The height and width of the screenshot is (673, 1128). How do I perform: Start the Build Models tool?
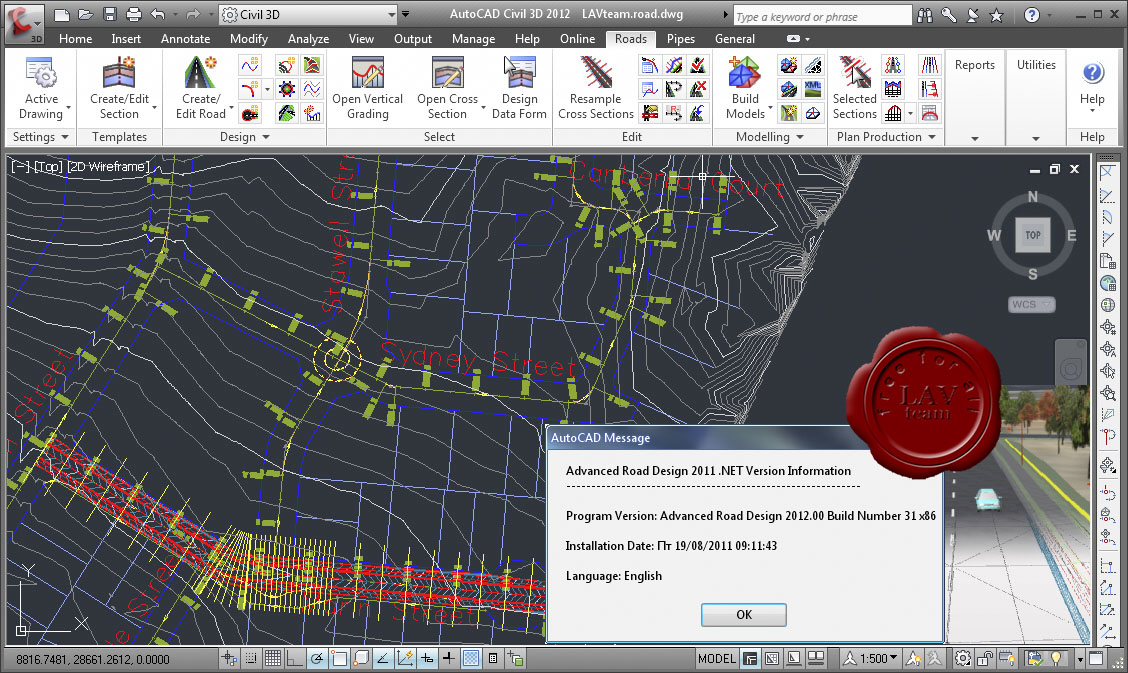[x=745, y=88]
